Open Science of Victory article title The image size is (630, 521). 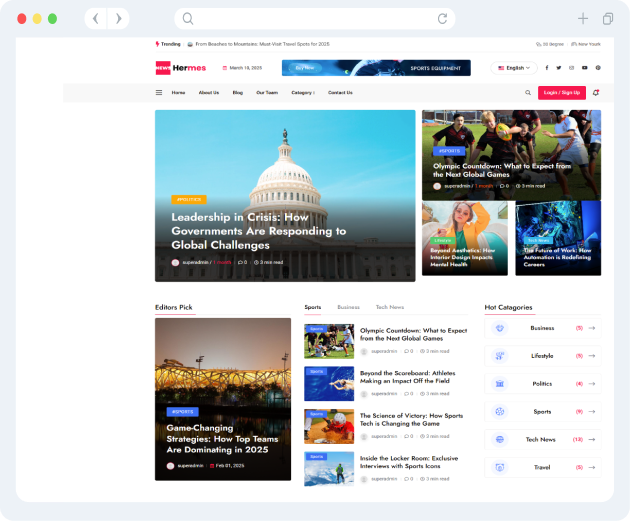click(x=411, y=419)
